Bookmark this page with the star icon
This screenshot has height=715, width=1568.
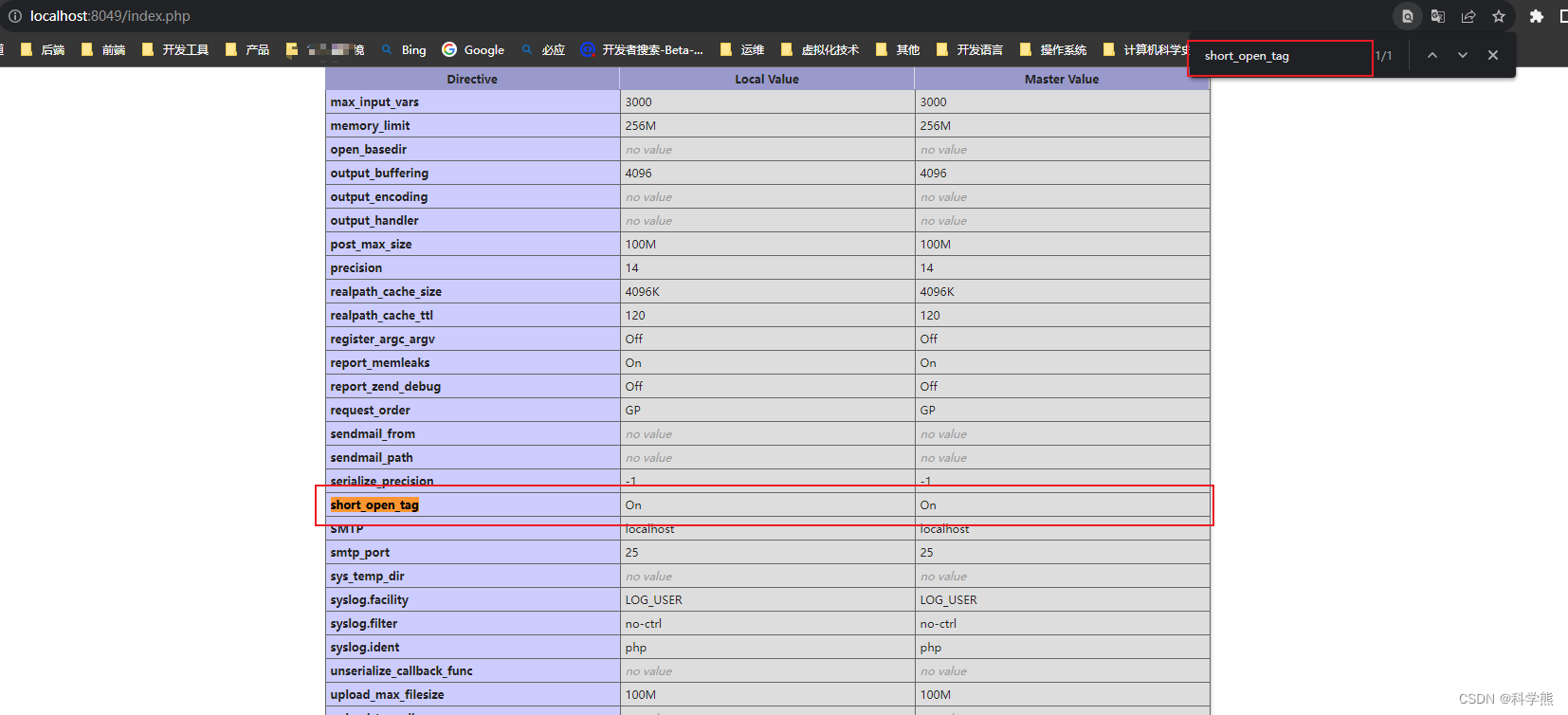(x=1499, y=16)
